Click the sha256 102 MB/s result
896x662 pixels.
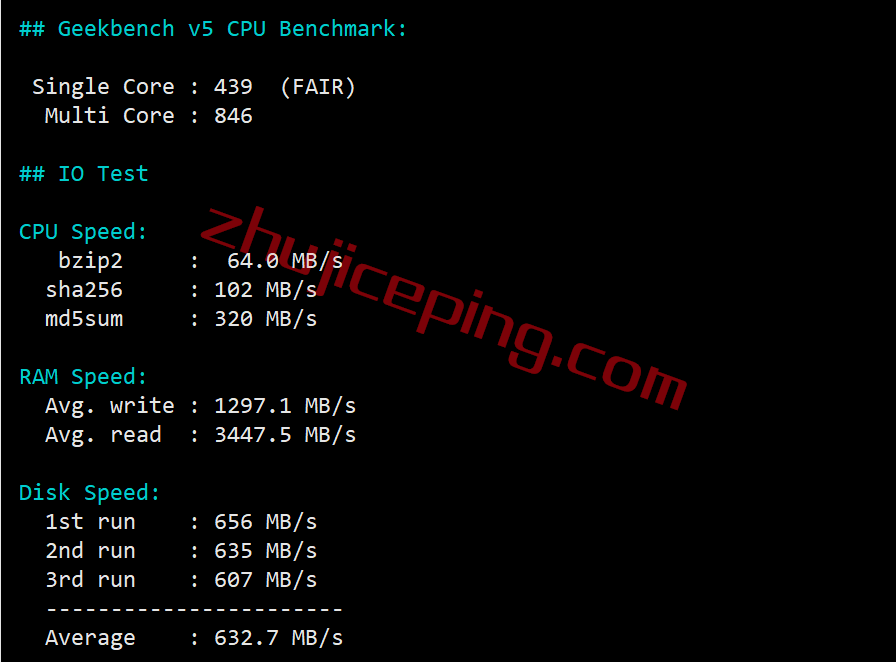tap(265, 290)
